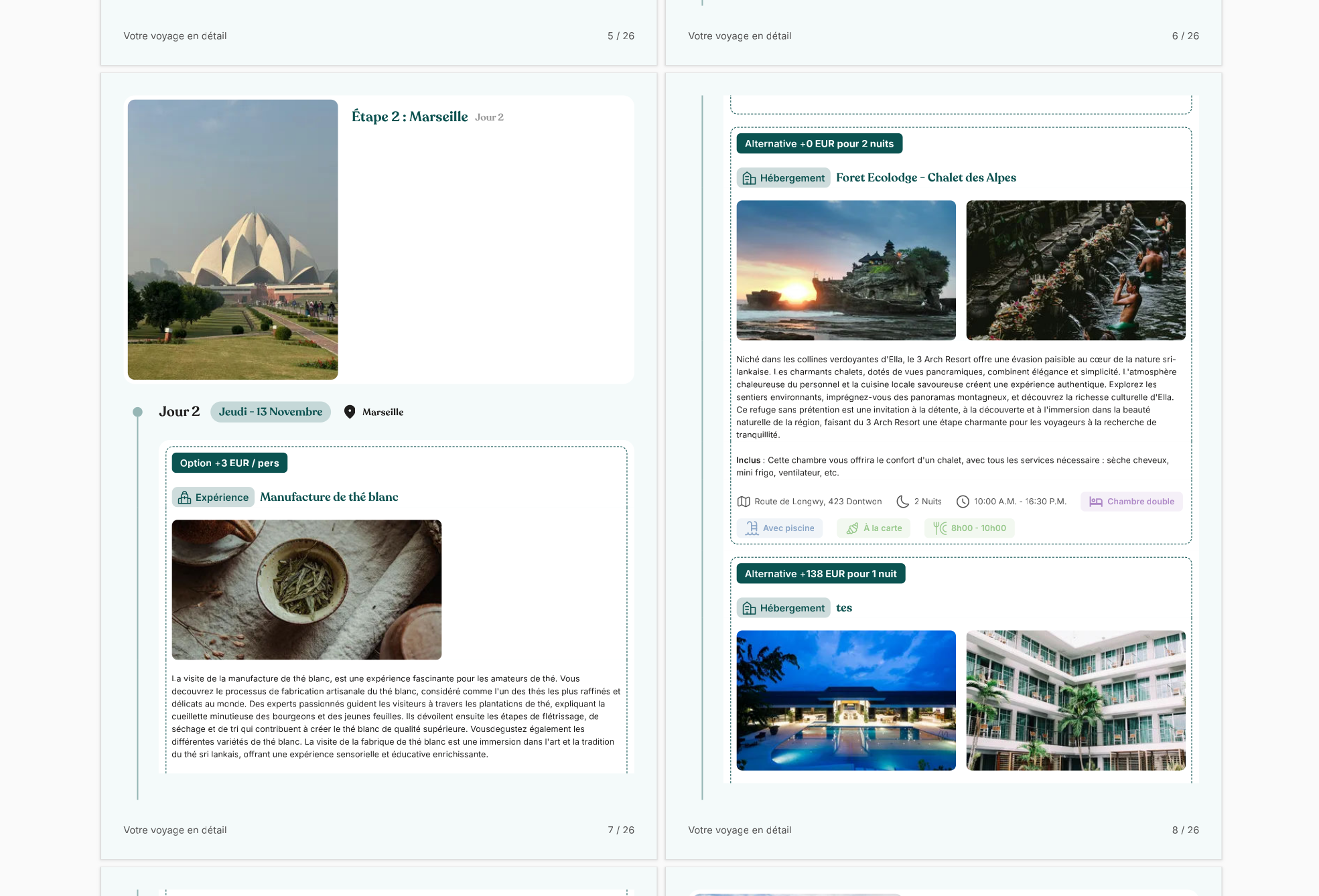
Task: Click the fork icon beside 8h00 - 10h00
Action: click(x=940, y=528)
